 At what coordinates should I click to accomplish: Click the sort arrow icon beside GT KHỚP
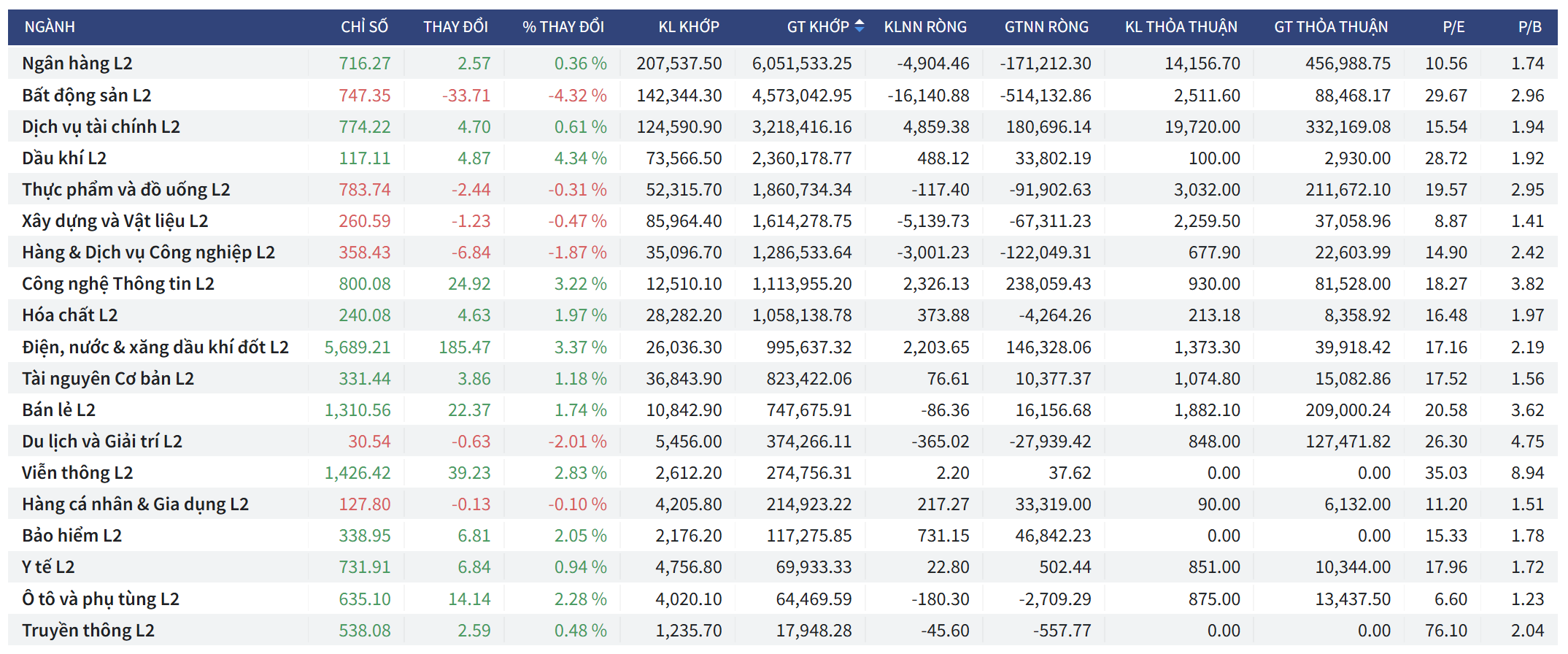pyautogui.click(x=860, y=26)
